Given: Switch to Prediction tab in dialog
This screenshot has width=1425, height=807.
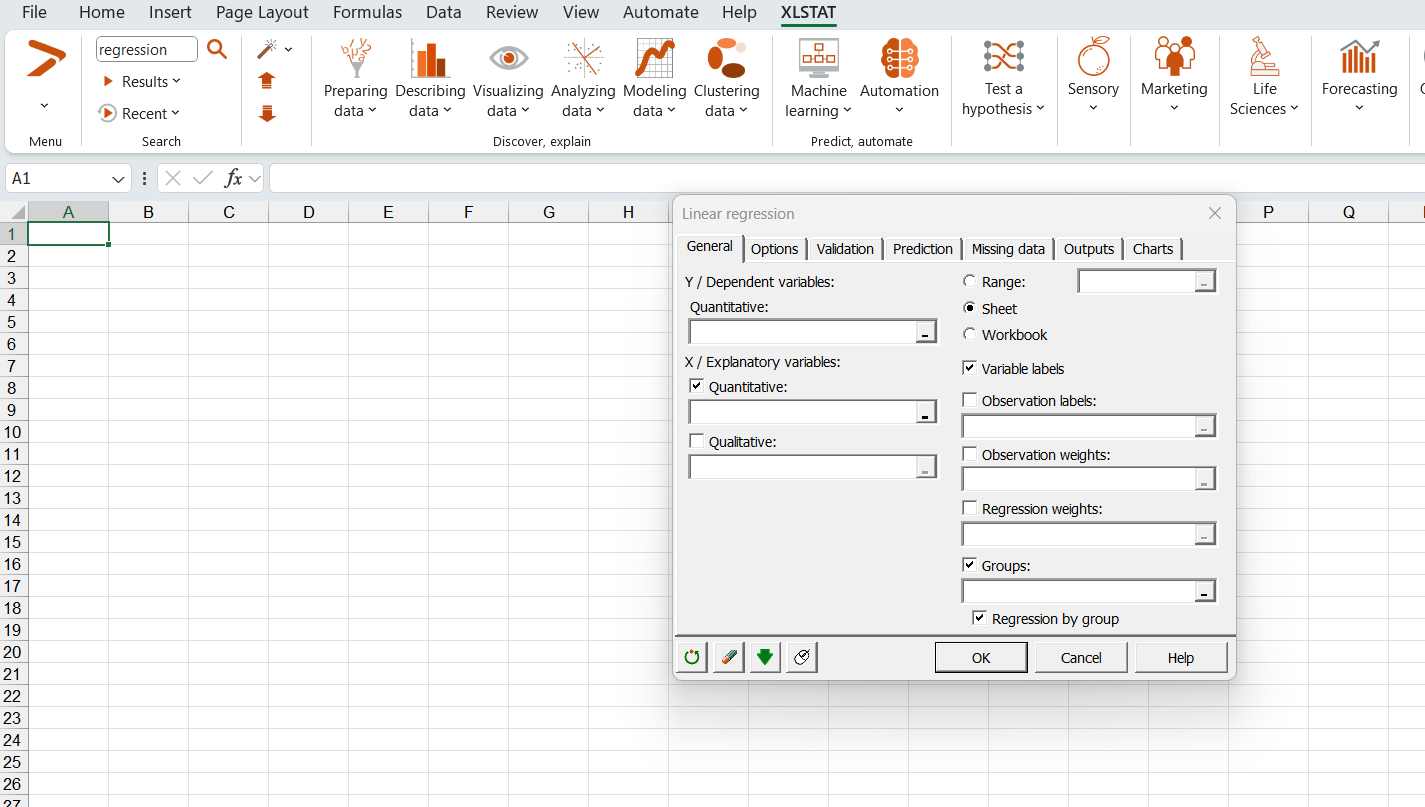Looking at the screenshot, I should coord(923,249).
